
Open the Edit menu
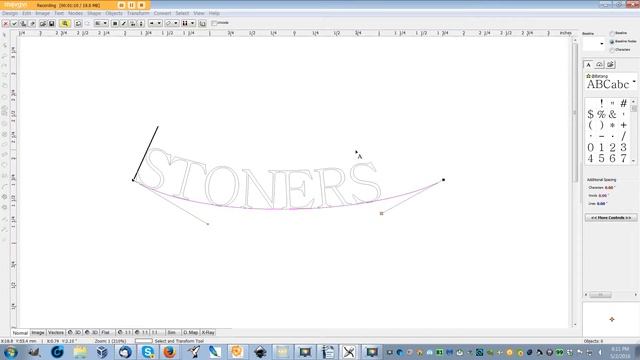tap(27, 13)
